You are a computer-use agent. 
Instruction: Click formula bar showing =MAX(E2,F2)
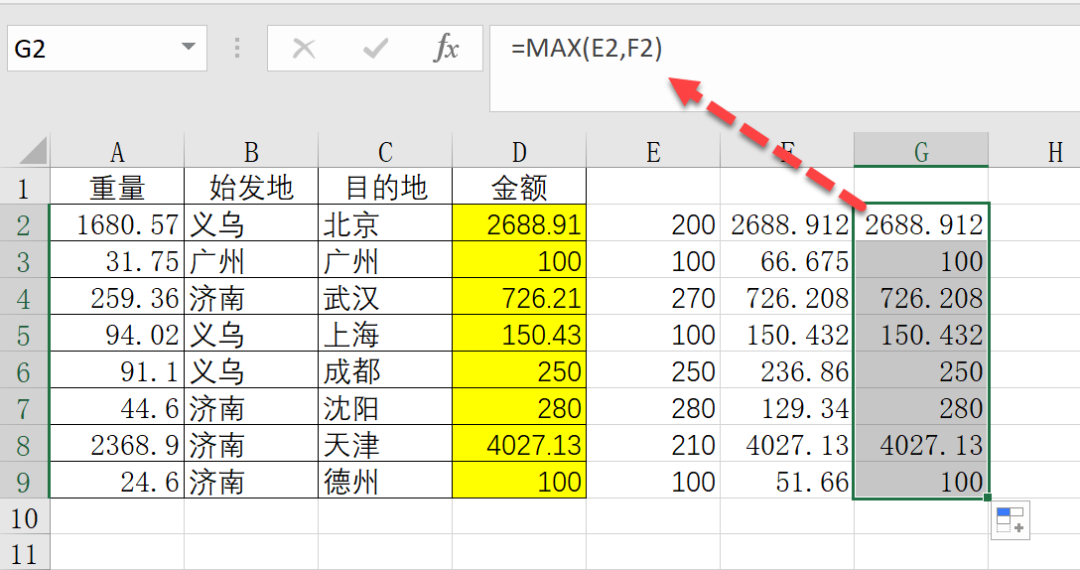click(x=785, y=68)
